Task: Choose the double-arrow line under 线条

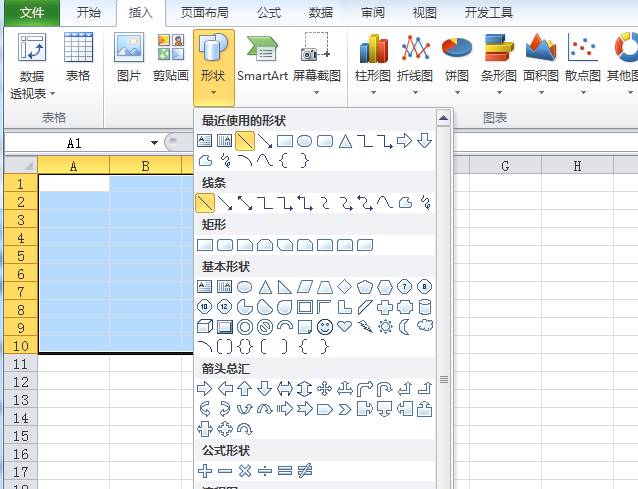Action: click(245, 203)
